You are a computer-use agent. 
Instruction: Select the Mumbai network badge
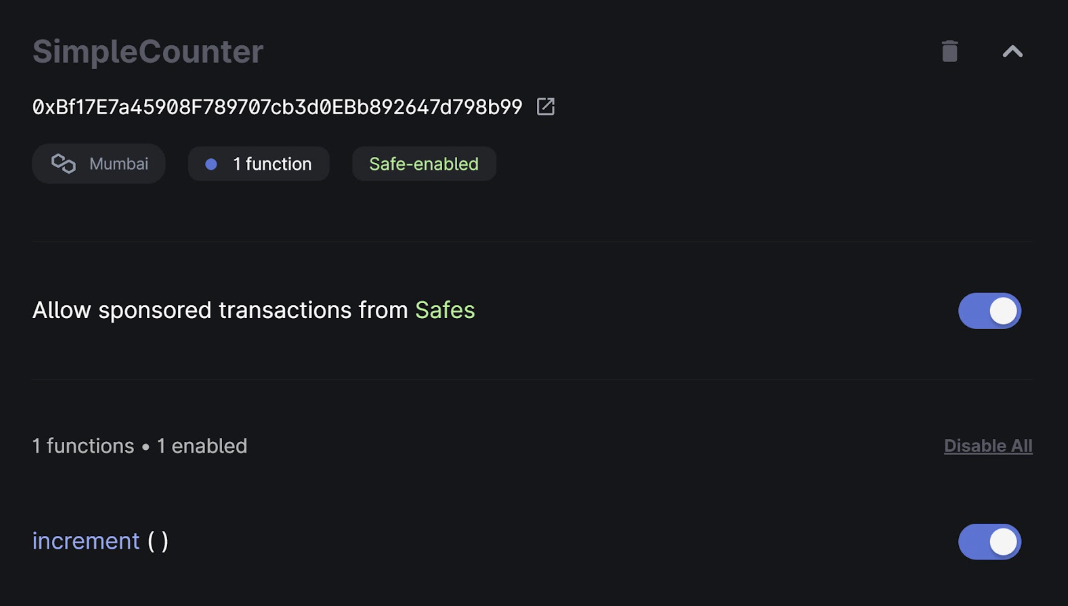coord(99,163)
